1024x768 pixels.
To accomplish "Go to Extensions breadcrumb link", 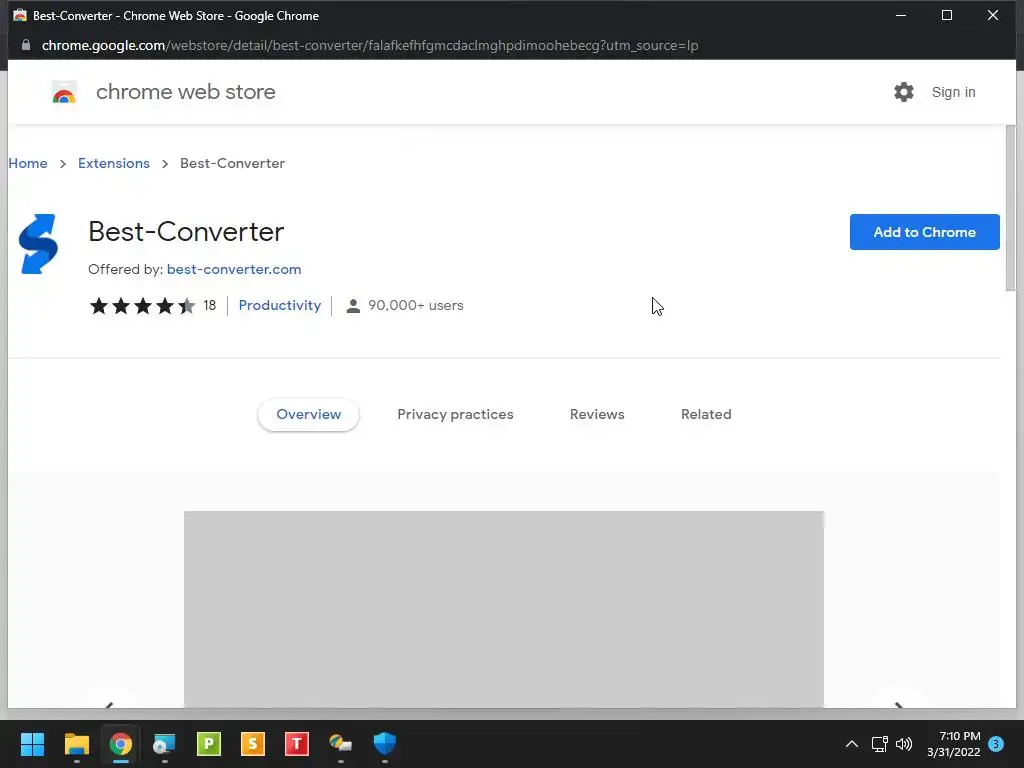I will click(x=114, y=163).
